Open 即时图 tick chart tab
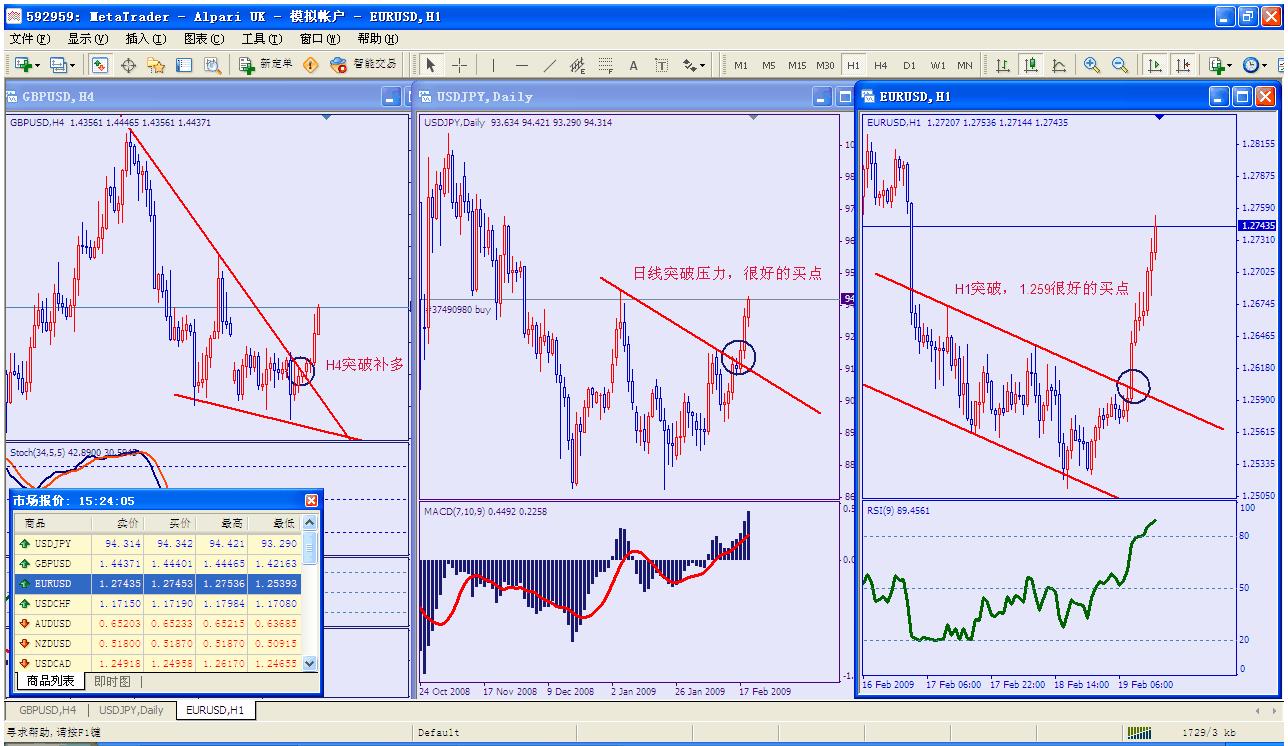The height and width of the screenshot is (746, 1288). point(112,681)
